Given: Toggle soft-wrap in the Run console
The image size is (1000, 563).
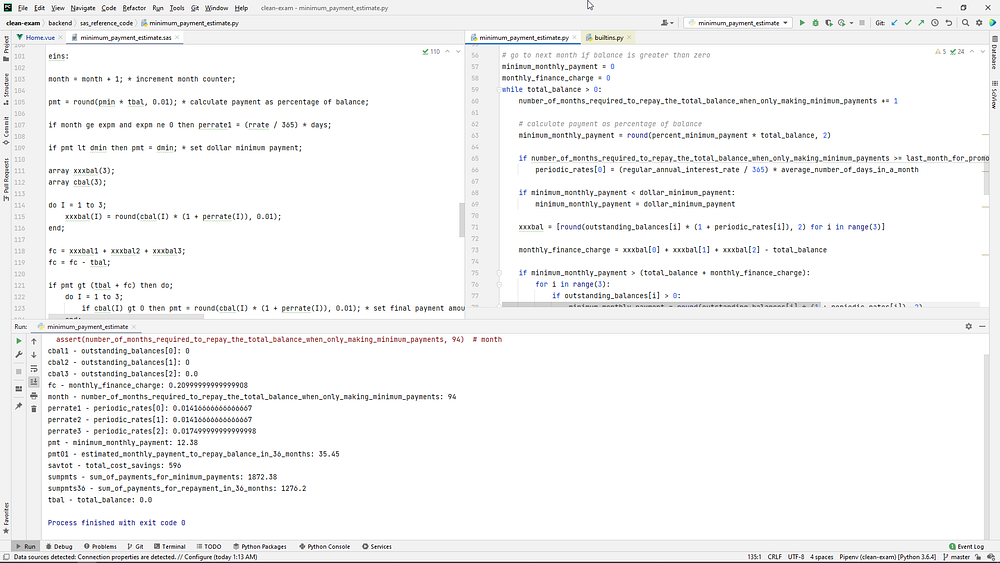Looking at the screenshot, I should click(34, 368).
